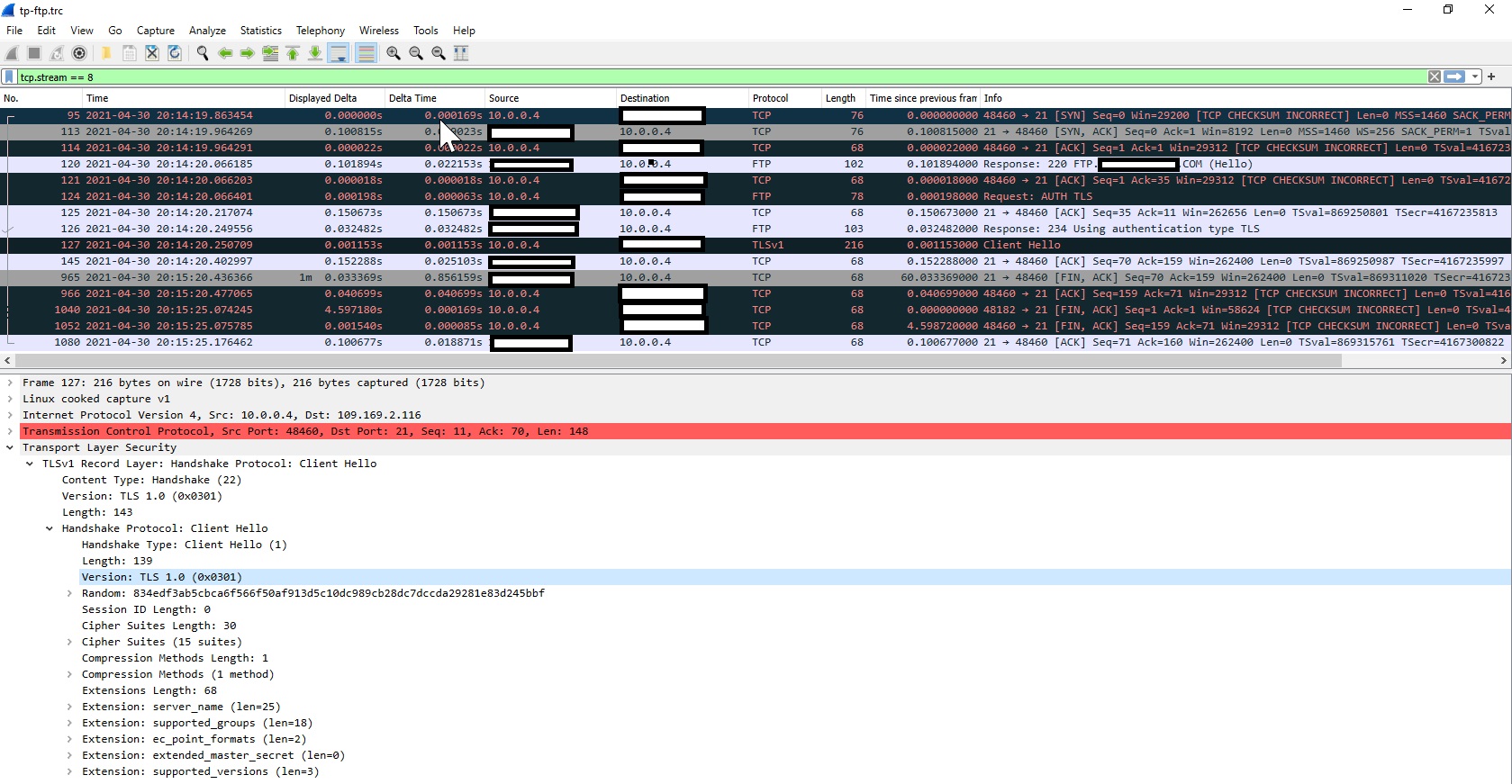Open the display filter bookmark menu
The width and height of the screenshot is (1512, 784).
coord(9,77)
